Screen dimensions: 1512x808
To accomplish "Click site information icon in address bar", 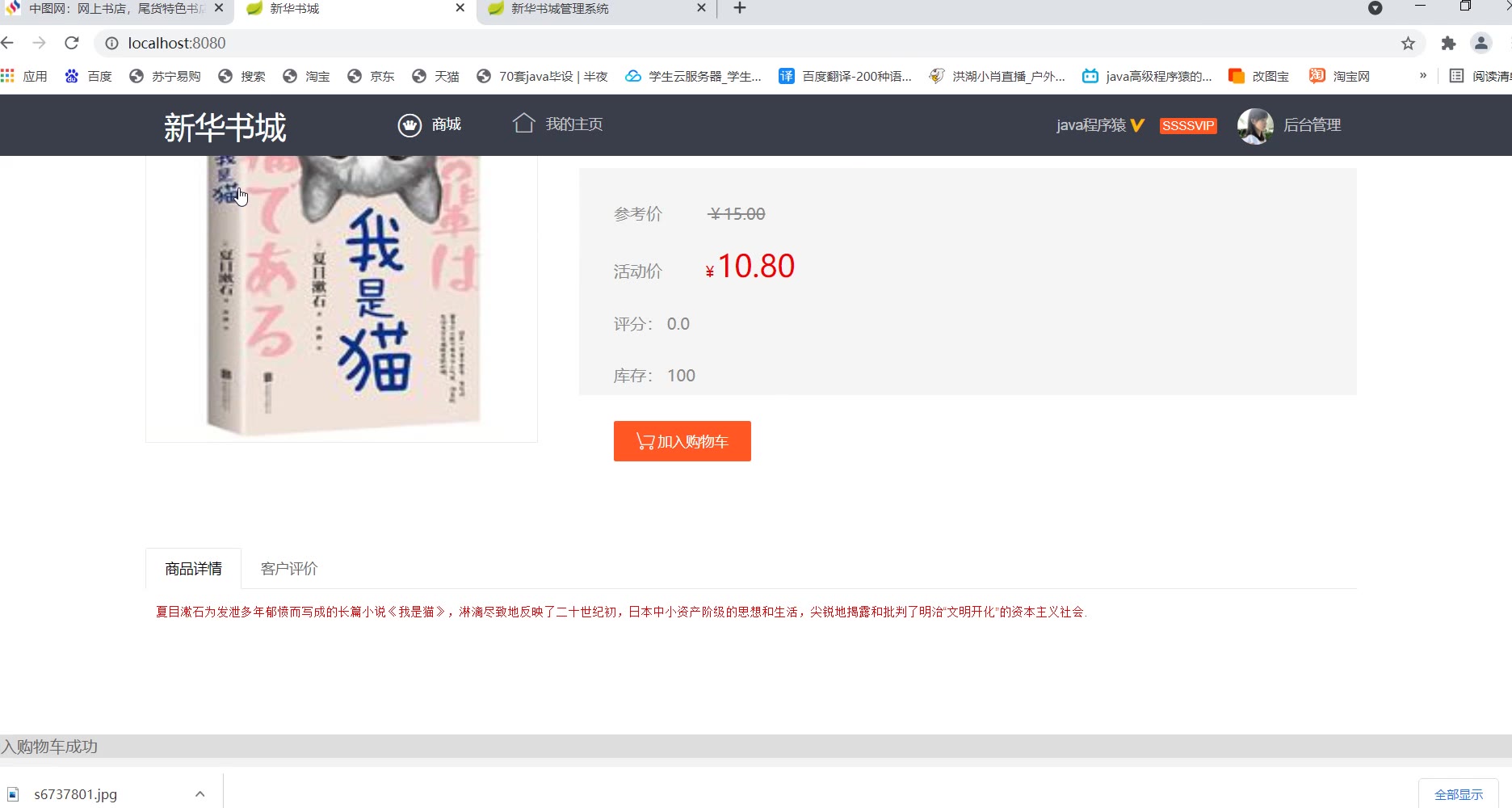I will click(112, 43).
